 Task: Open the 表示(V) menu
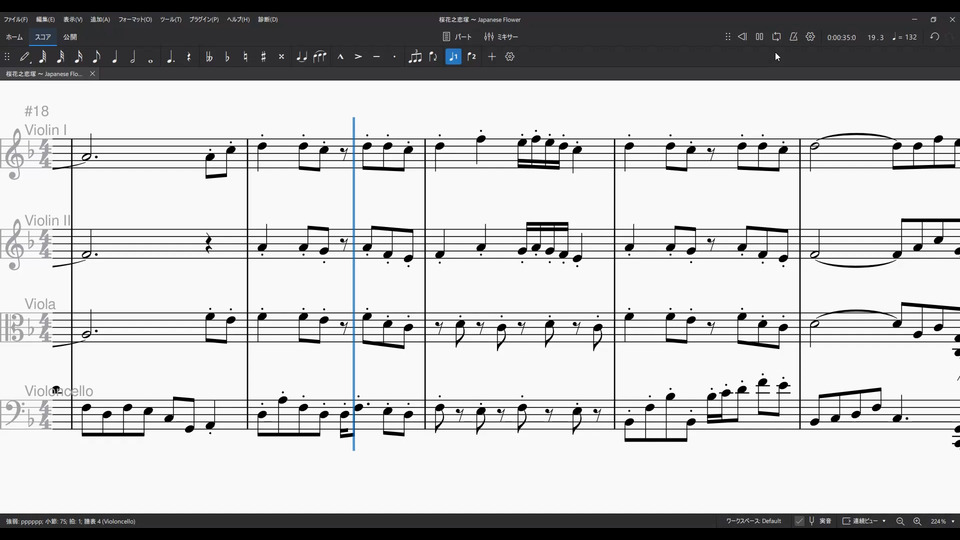click(x=73, y=20)
